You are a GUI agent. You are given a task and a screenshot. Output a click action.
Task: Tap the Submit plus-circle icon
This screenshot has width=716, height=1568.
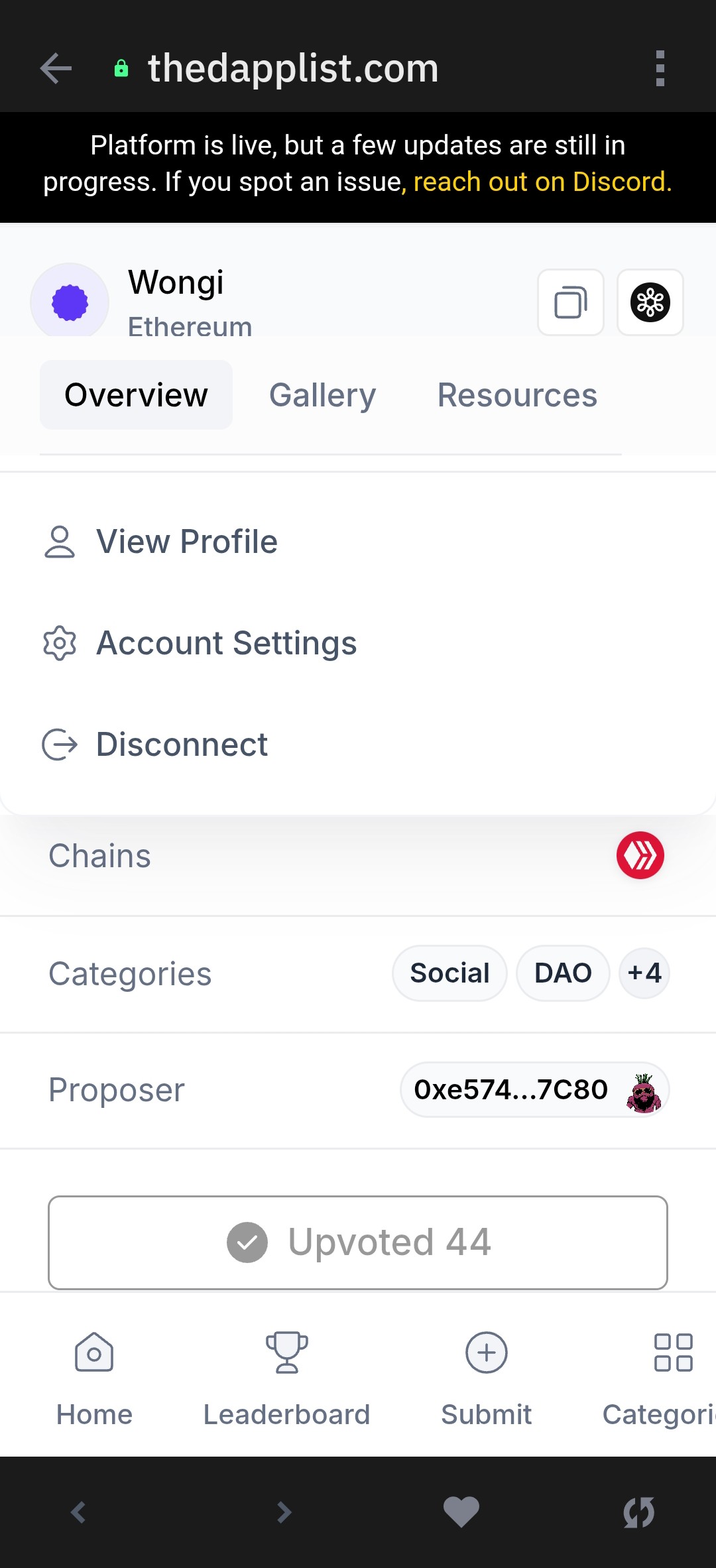(487, 1353)
